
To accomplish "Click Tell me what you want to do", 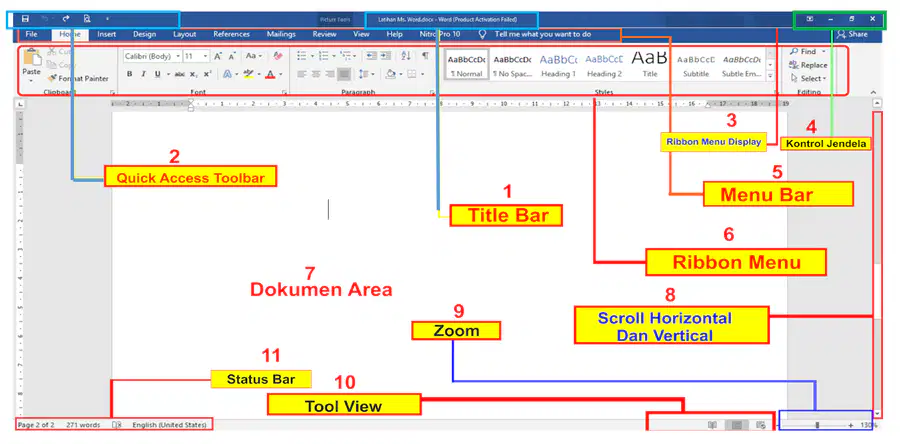I will [542, 34].
